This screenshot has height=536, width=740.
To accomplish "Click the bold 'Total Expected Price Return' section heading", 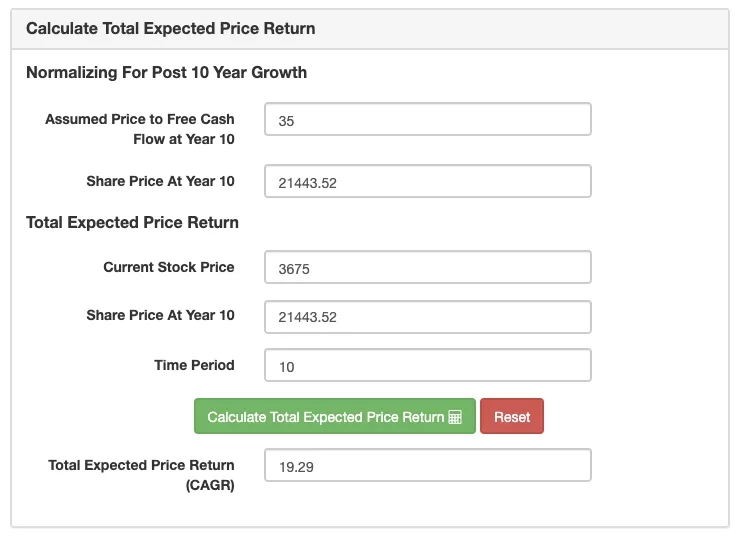I will tap(132, 222).
